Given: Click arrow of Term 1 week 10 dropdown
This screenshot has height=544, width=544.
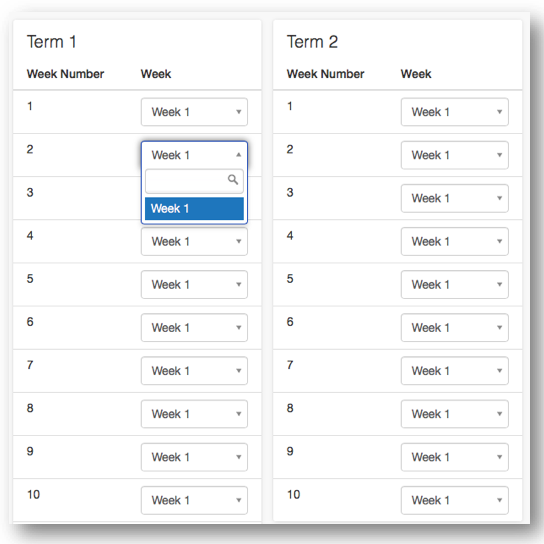Looking at the screenshot, I should tap(239, 500).
